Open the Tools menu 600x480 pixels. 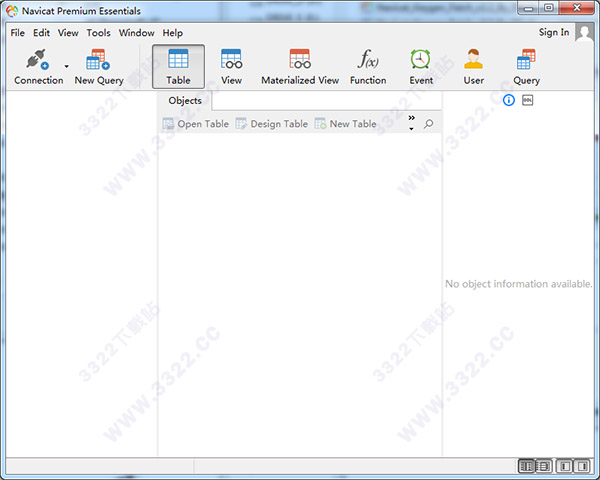point(98,33)
